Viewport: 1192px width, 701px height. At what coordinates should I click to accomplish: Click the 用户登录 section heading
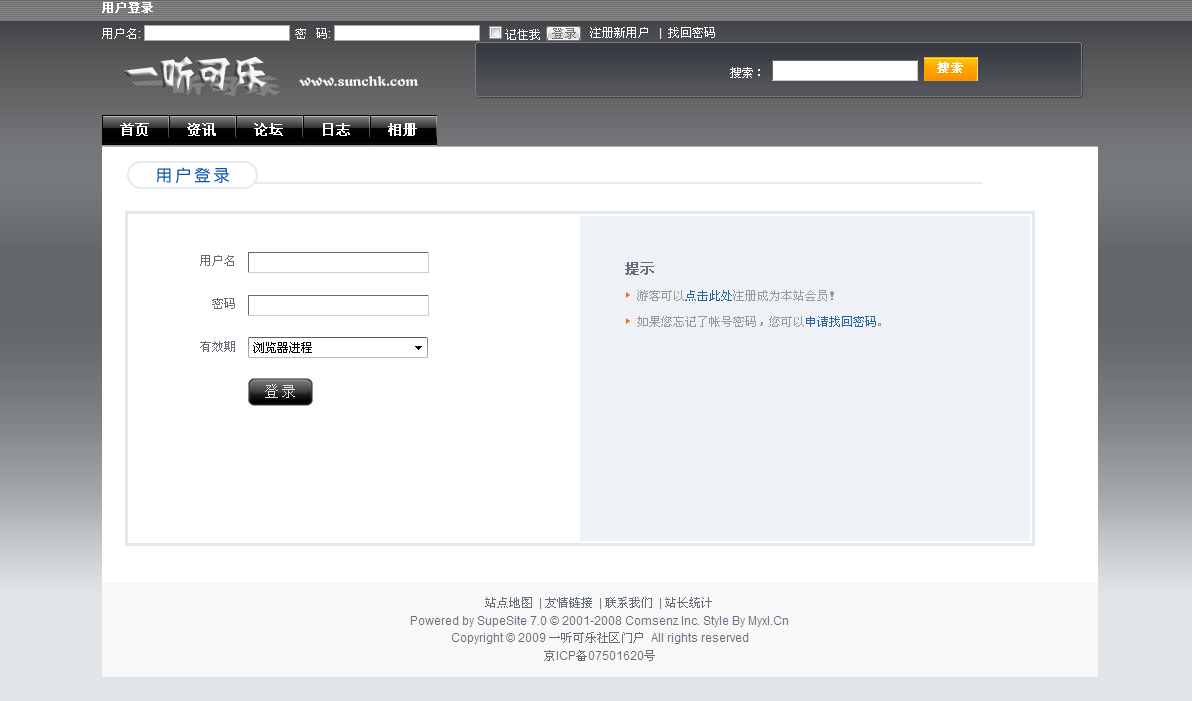[x=192, y=176]
